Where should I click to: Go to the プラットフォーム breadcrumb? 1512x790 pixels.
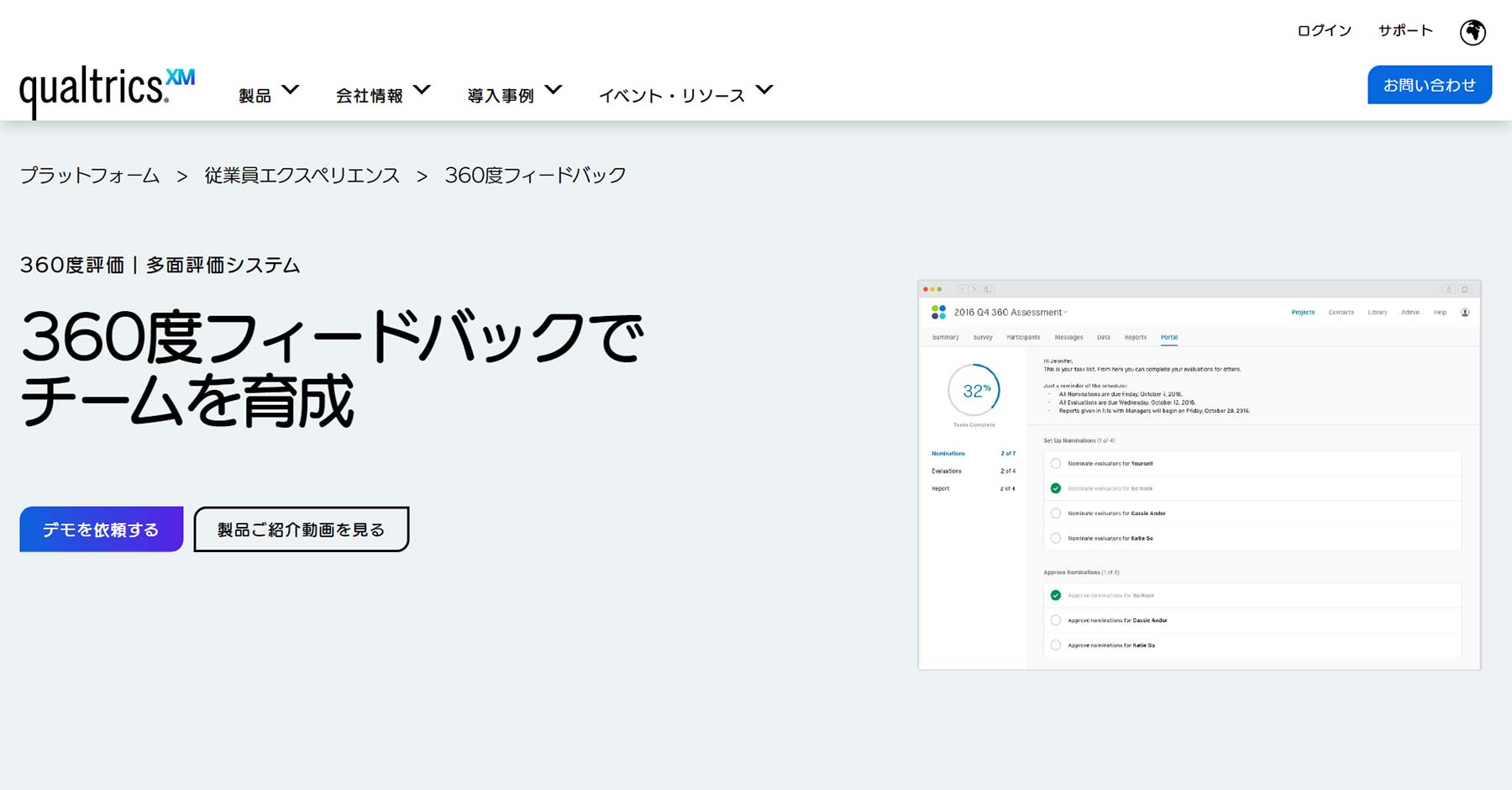tap(90, 176)
